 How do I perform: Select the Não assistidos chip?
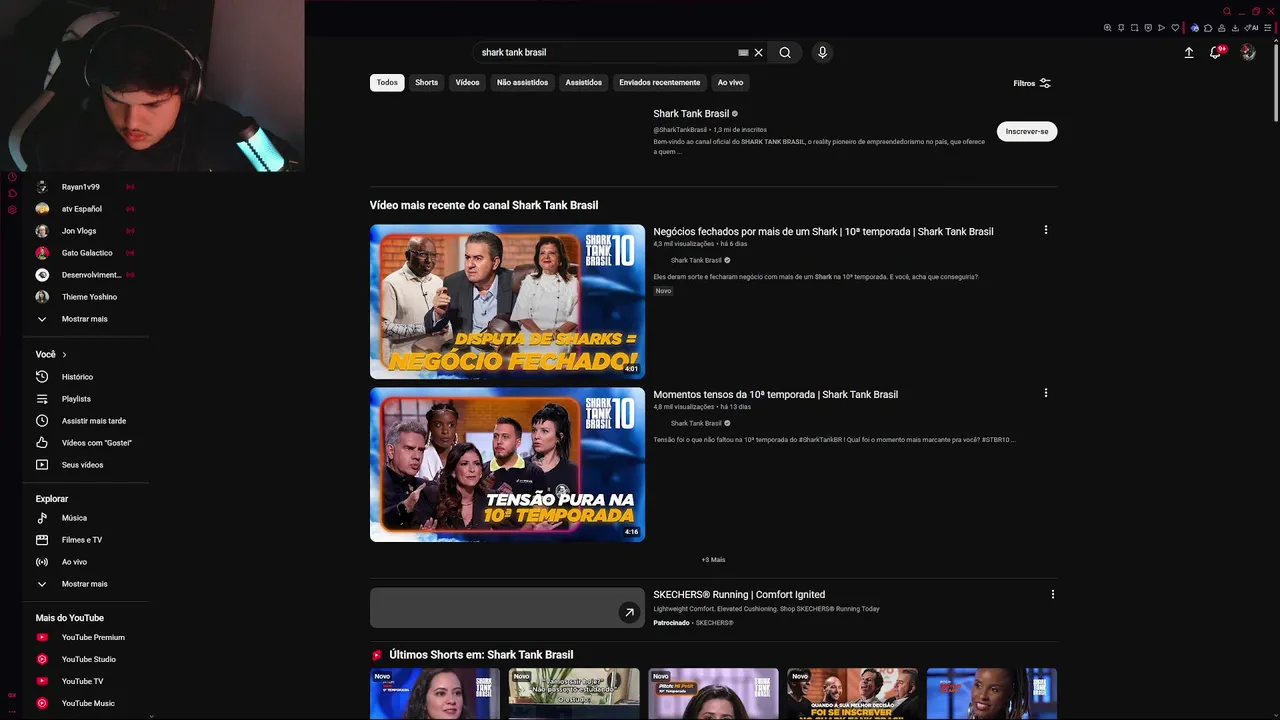click(522, 82)
